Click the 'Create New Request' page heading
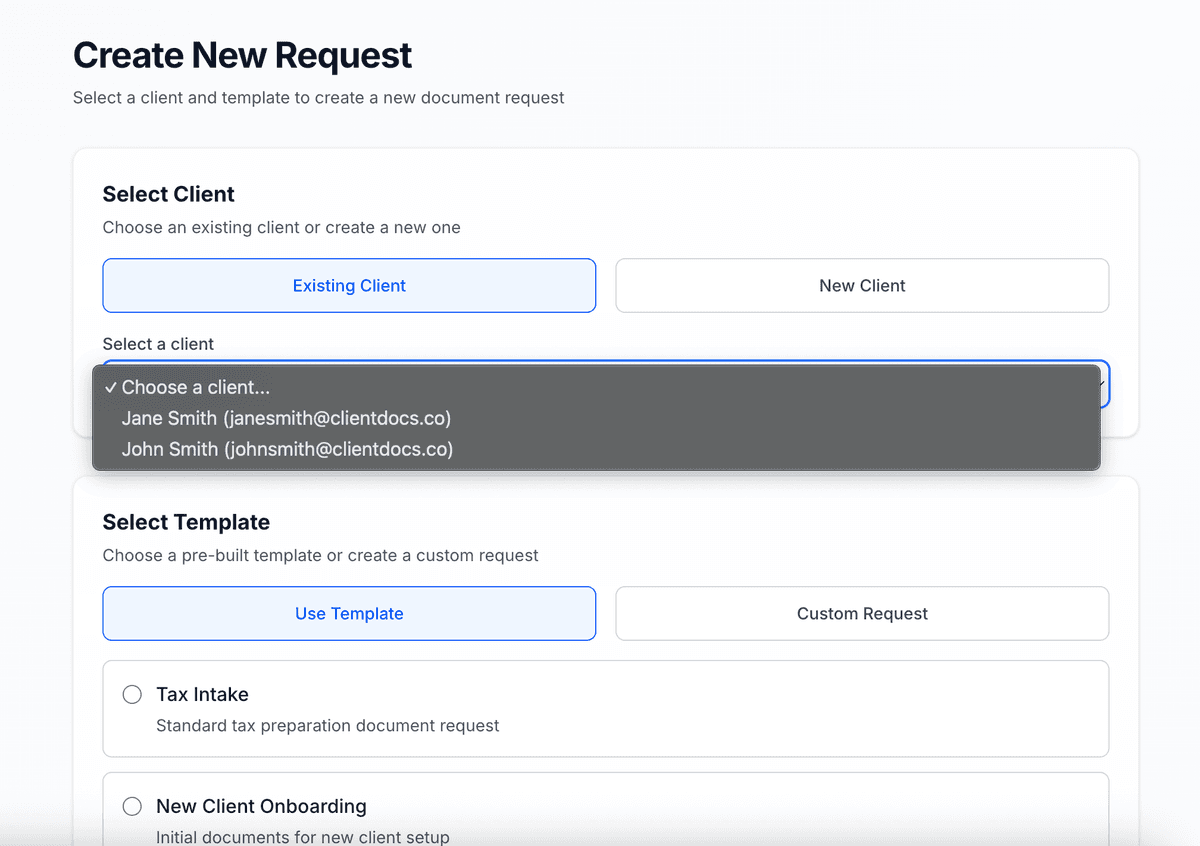Viewport: 1200px width, 846px height. click(242, 55)
